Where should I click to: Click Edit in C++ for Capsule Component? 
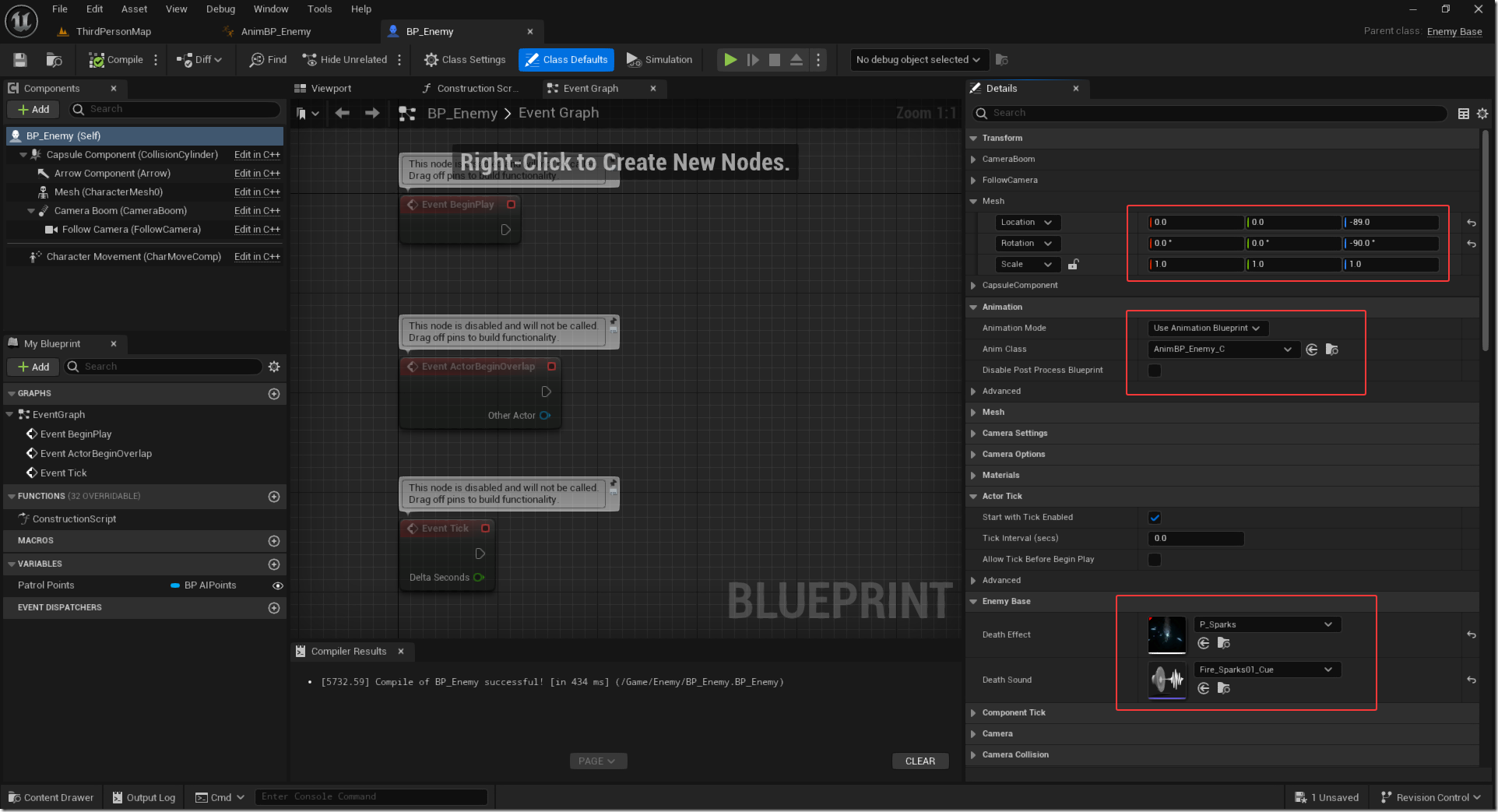tap(257, 155)
